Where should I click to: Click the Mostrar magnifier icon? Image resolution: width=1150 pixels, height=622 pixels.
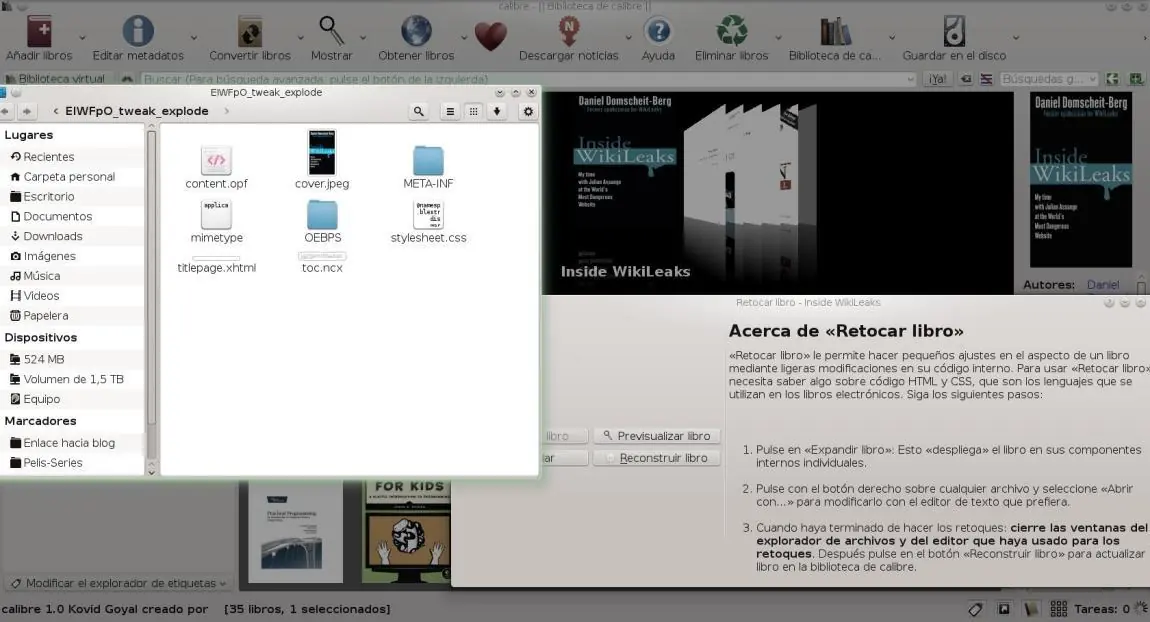point(332,31)
